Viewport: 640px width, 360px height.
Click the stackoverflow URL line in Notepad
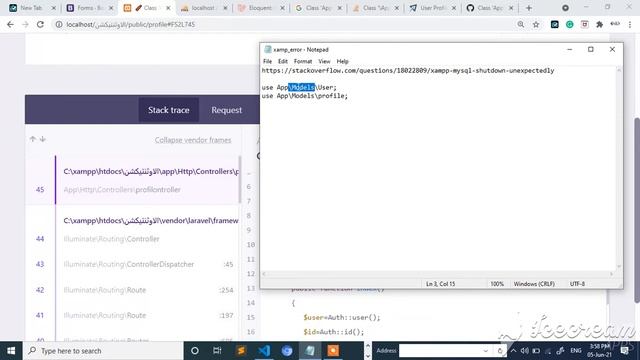[408, 71]
